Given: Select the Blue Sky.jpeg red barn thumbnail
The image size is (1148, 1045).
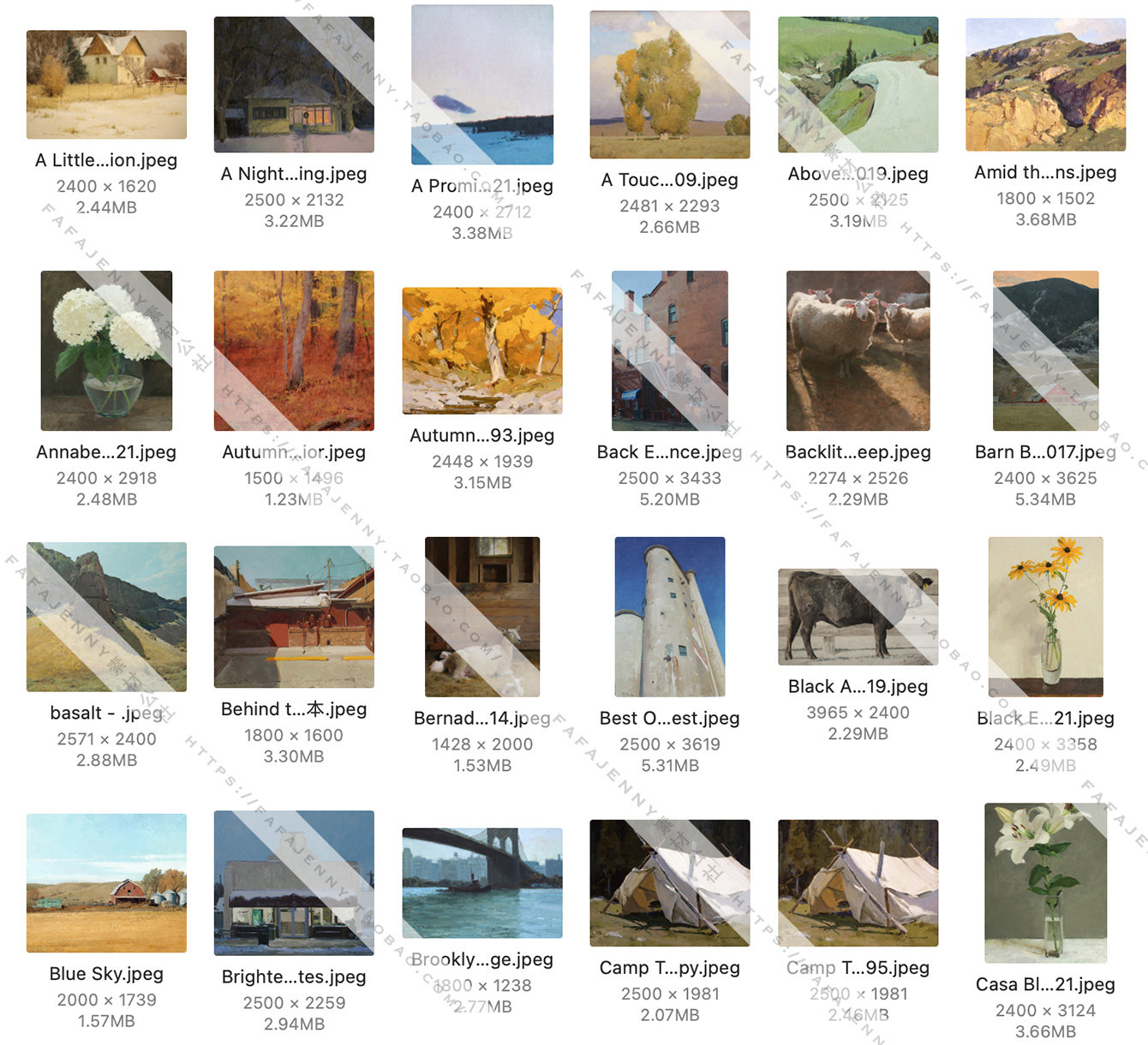Looking at the screenshot, I should 106,883.
